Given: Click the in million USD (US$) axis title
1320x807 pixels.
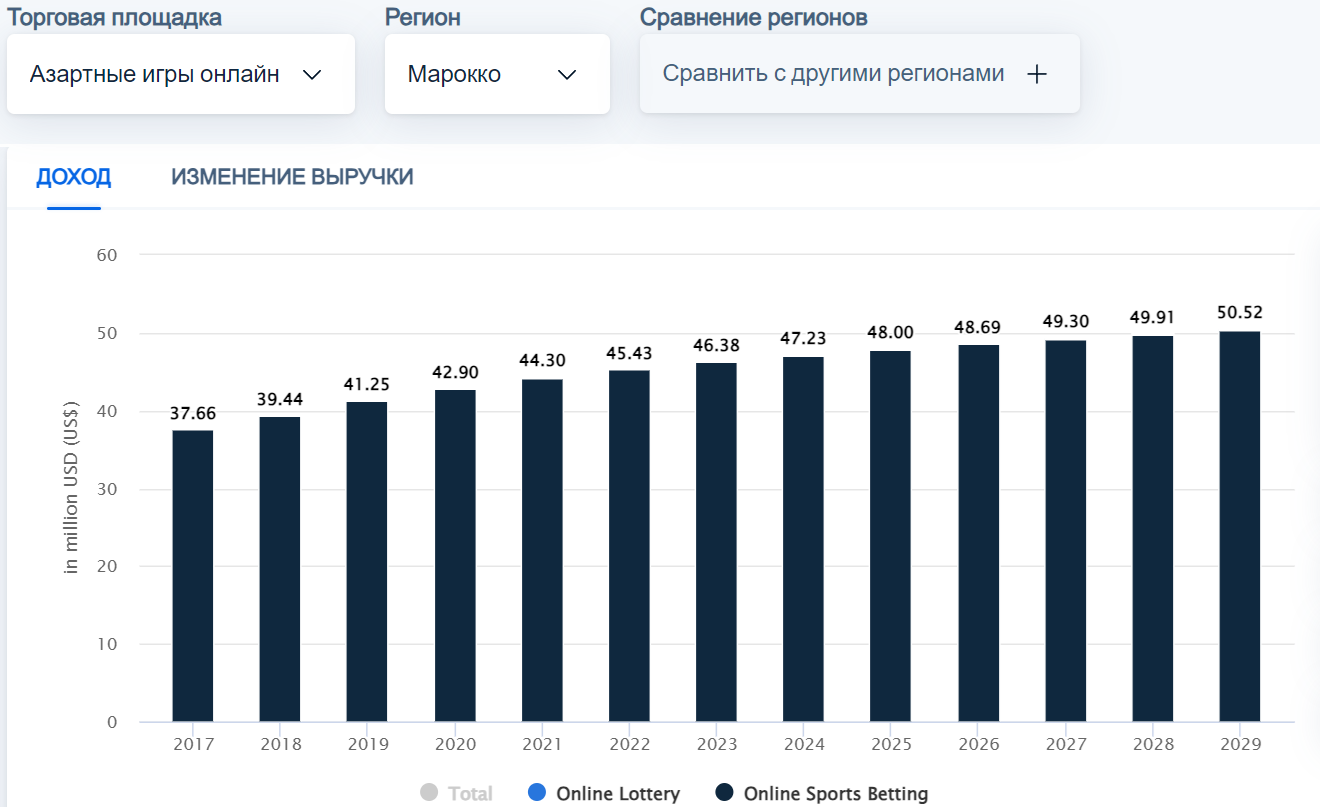Looking at the screenshot, I should point(71,488).
